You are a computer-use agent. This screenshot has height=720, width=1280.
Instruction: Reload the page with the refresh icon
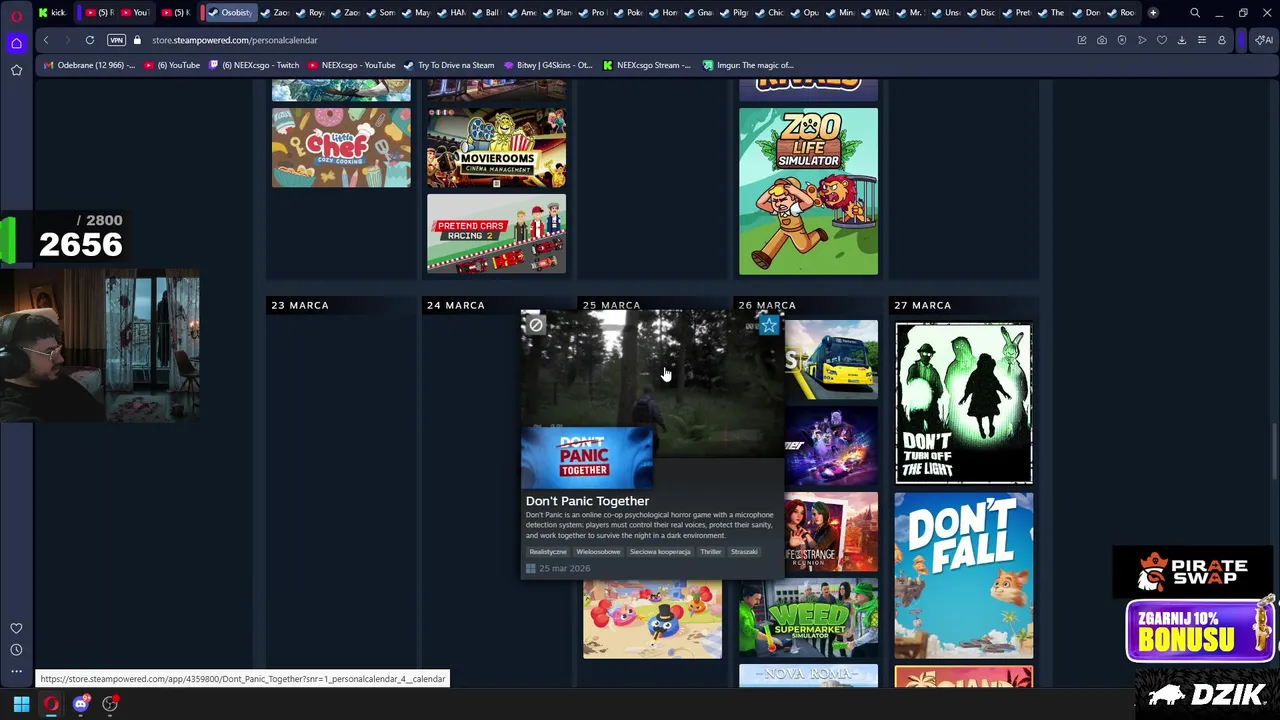(90, 40)
